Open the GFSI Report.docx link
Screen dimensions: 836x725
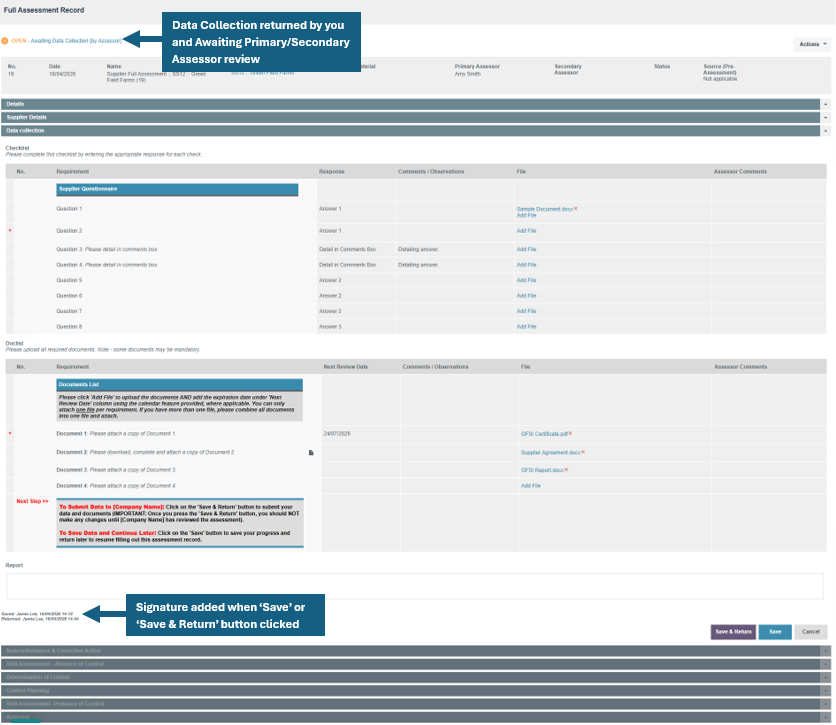click(x=542, y=470)
